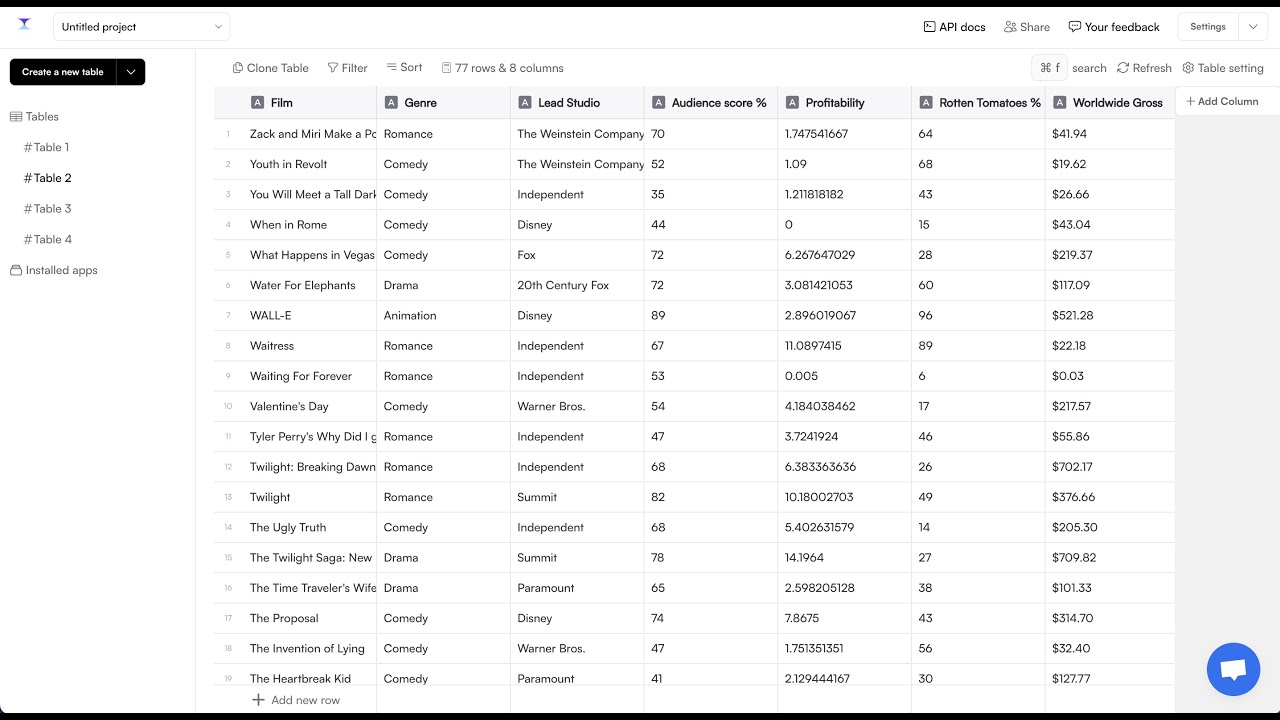The image size is (1280, 720).
Task: Click the app logo icon
Action: [x=25, y=25]
